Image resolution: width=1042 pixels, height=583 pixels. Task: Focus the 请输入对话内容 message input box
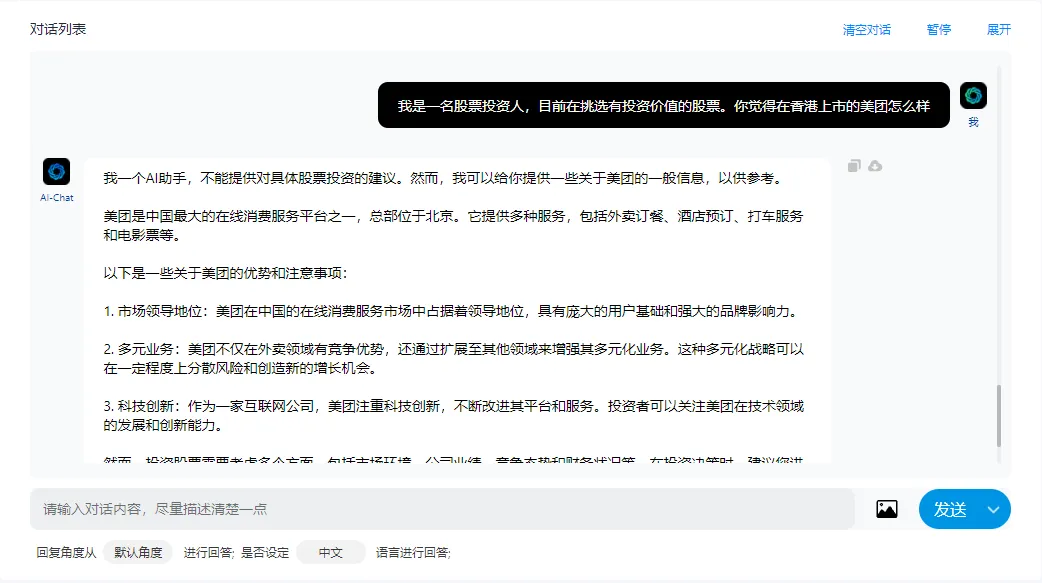tap(442, 509)
